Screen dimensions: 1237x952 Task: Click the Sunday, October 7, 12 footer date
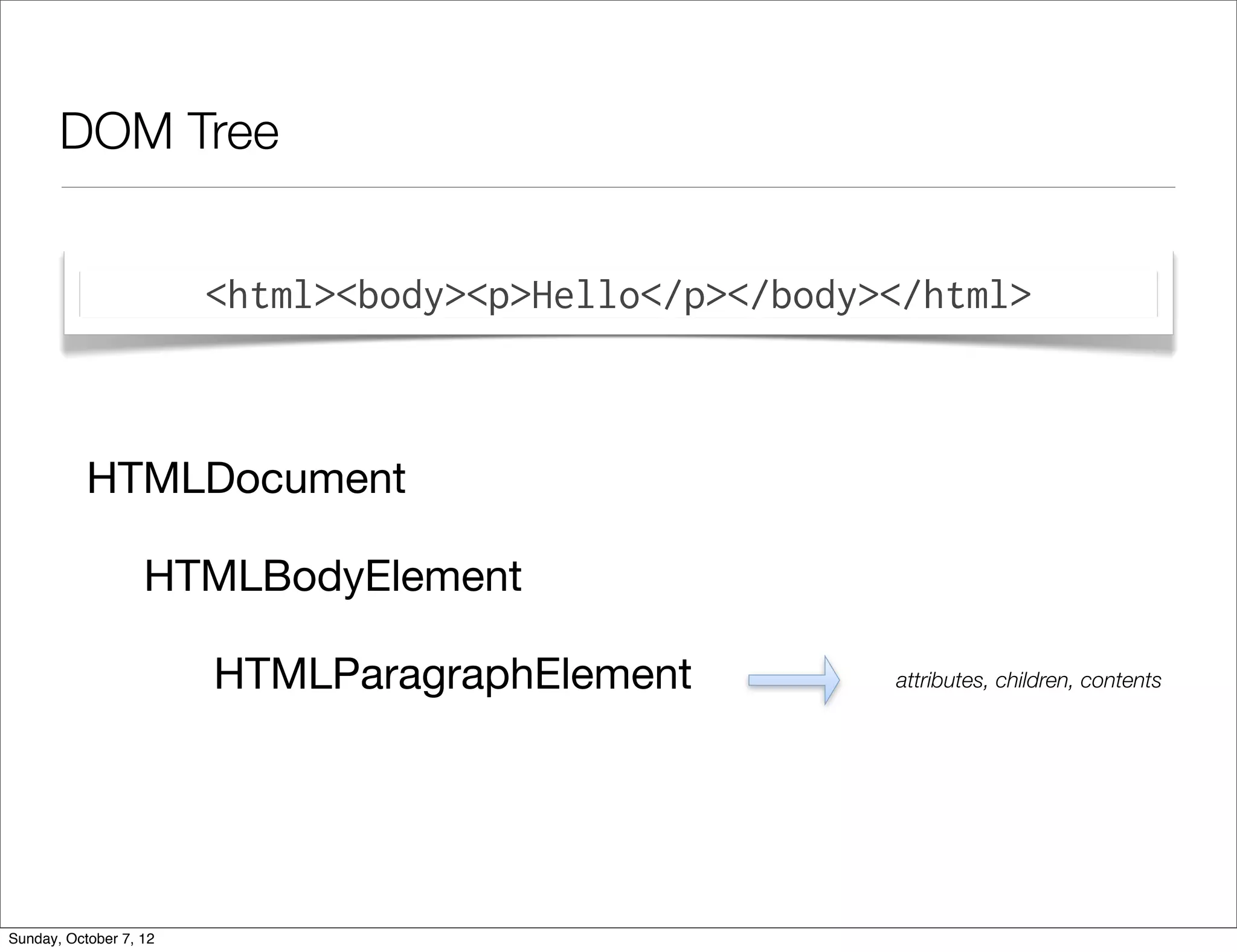pyautogui.click(x=82, y=938)
